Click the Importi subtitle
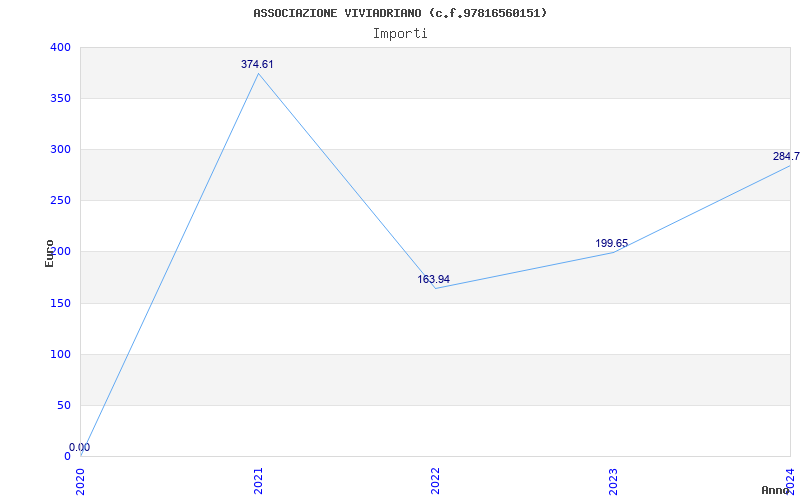The image size is (800, 500). (x=400, y=34)
